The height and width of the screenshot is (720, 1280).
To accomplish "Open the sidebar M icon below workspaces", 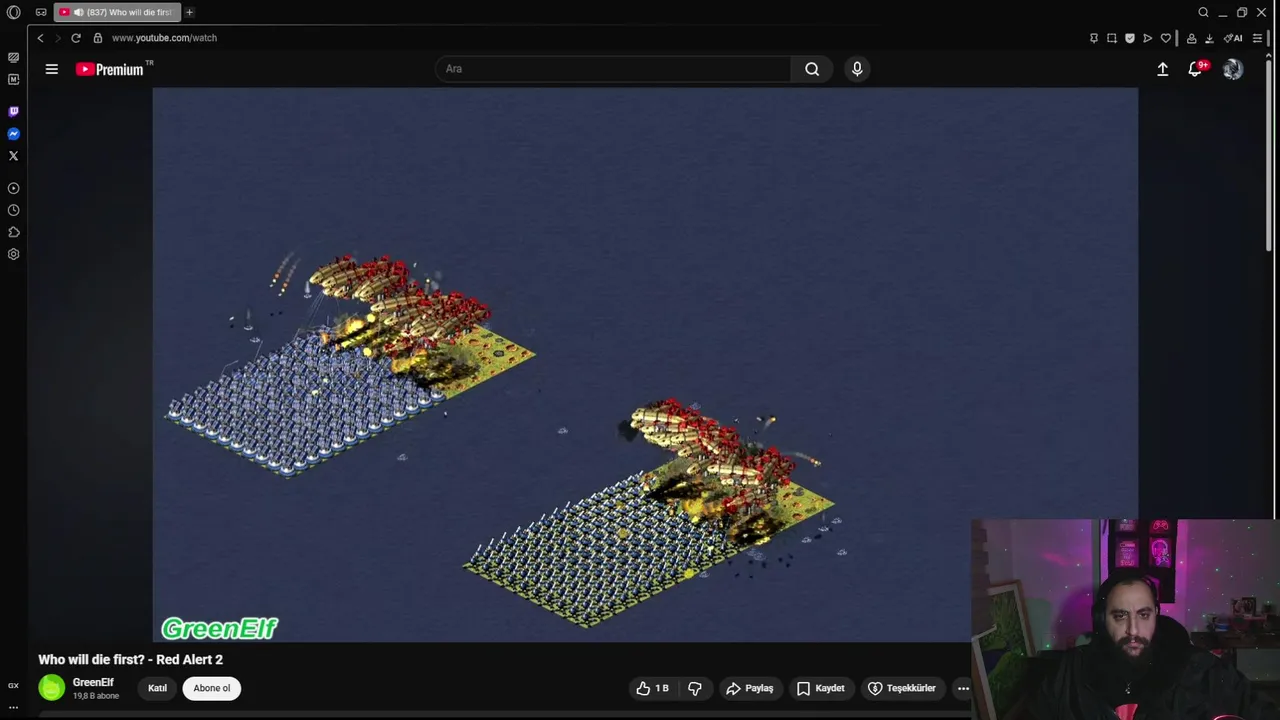I will point(13,79).
